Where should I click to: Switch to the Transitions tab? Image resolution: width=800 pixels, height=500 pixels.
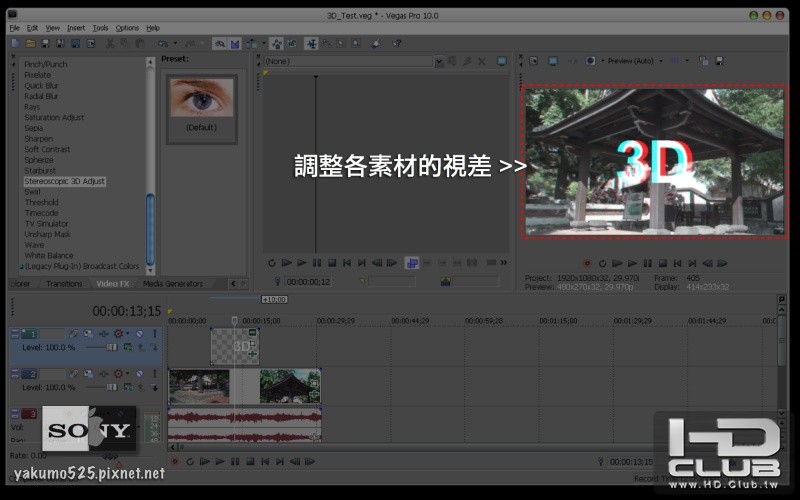64,284
